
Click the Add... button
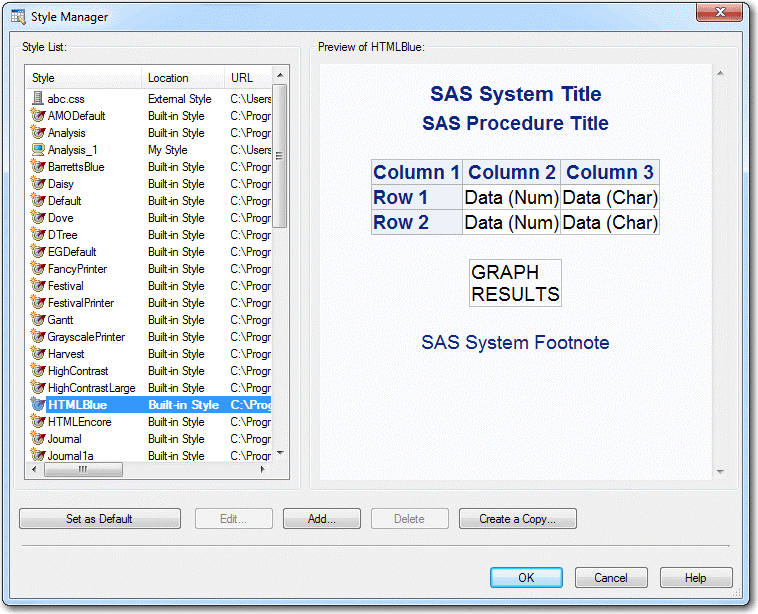click(322, 519)
